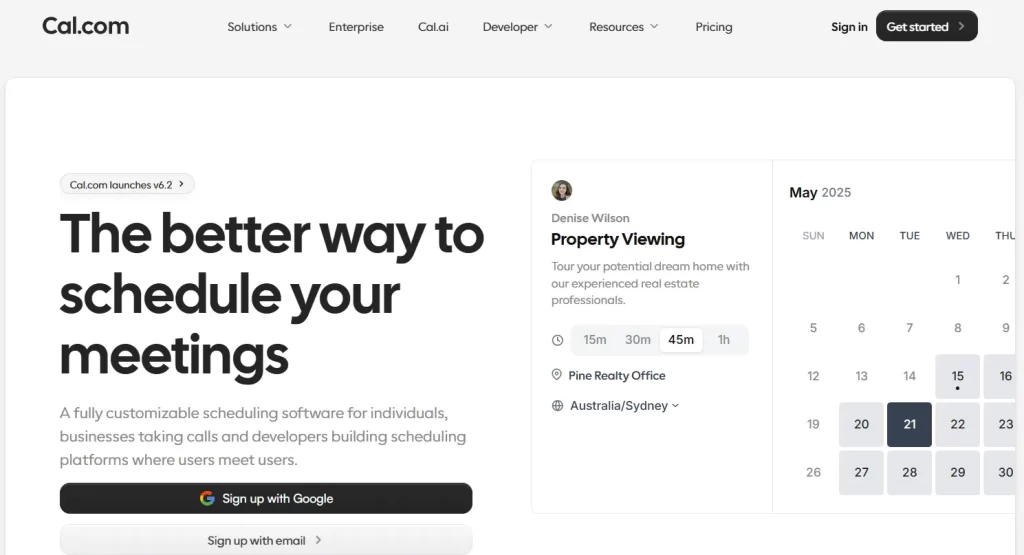Viewport: 1024px width, 555px height.
Task: Click the Sign in link
Action: coord(849,27)
